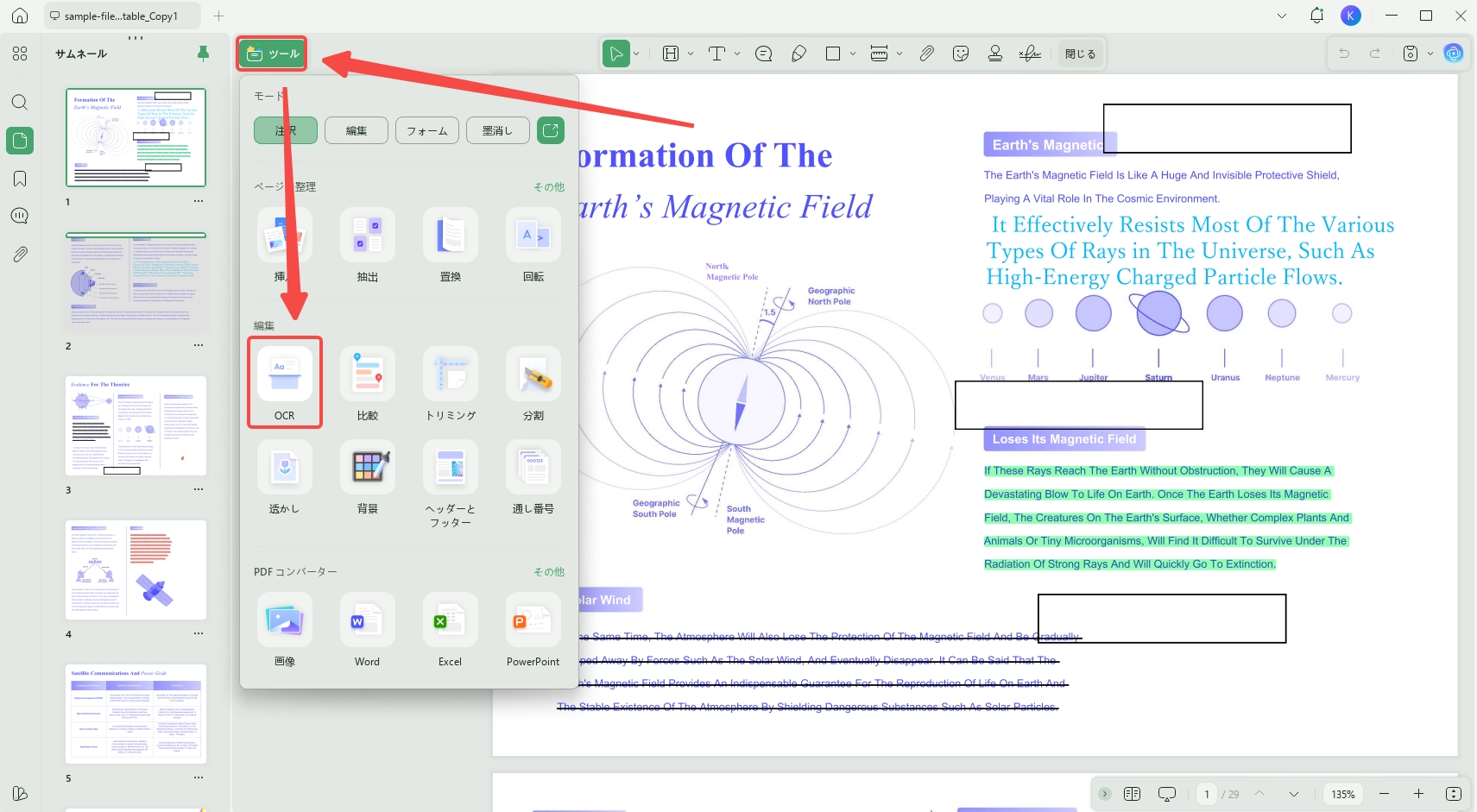Open the attachments sidebar paperclip icon
The width and height of the screenshot is (1477, 812).
click(20, 255)
